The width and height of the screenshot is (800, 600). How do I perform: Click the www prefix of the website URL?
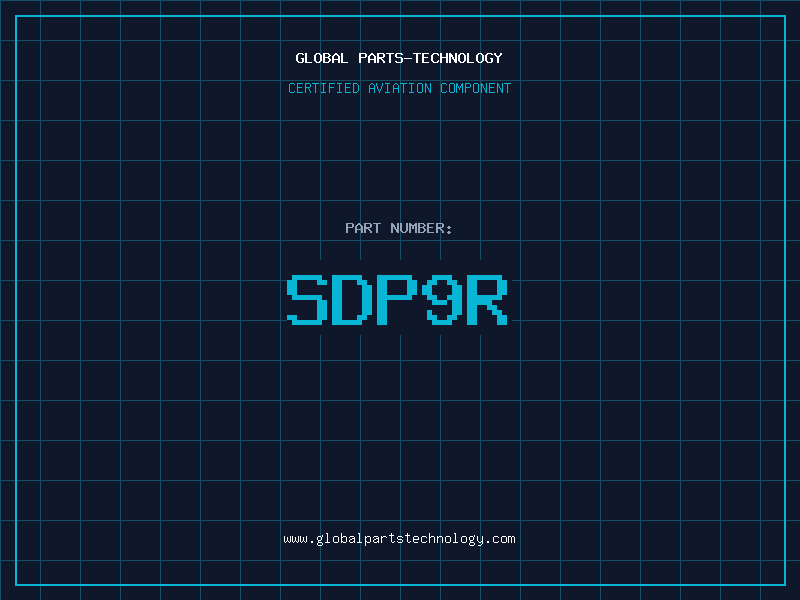point(295,538)
